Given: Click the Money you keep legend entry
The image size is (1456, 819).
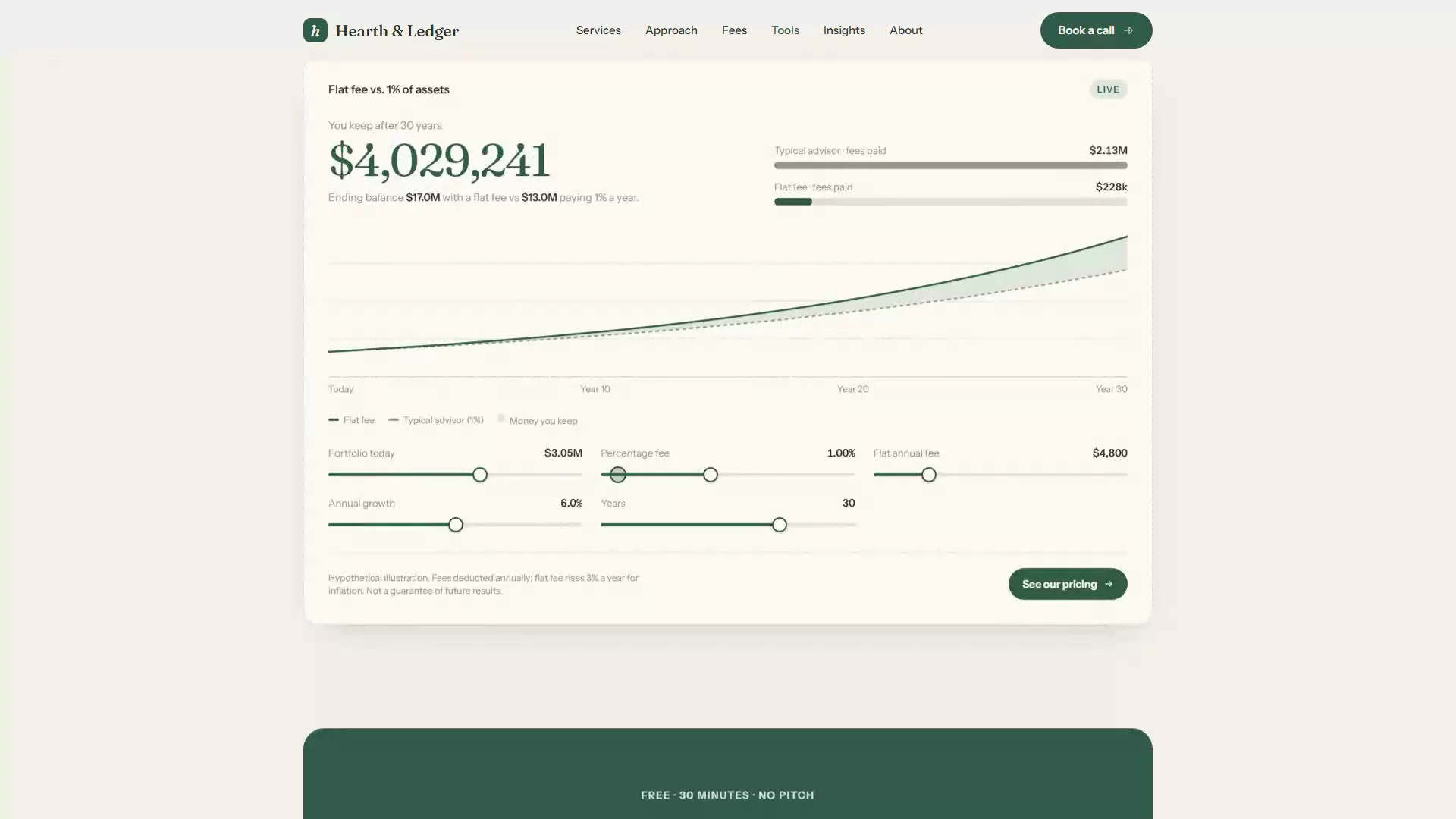Looking at the screenshot, I should tap(538, 420).
